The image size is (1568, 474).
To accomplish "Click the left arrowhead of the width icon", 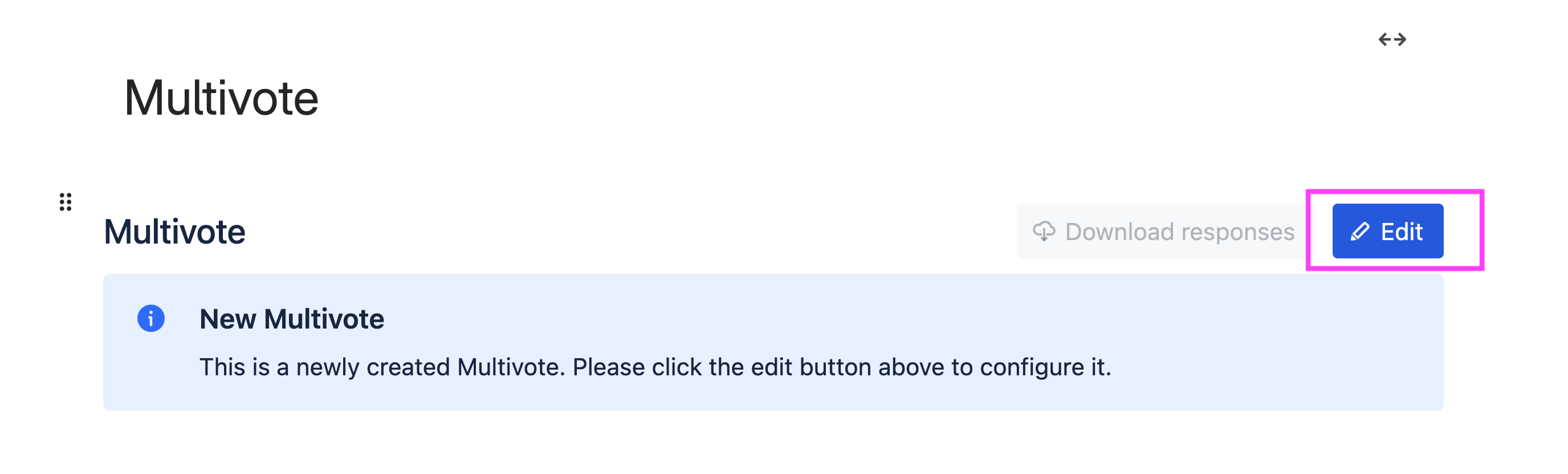I will [1384, 39].
